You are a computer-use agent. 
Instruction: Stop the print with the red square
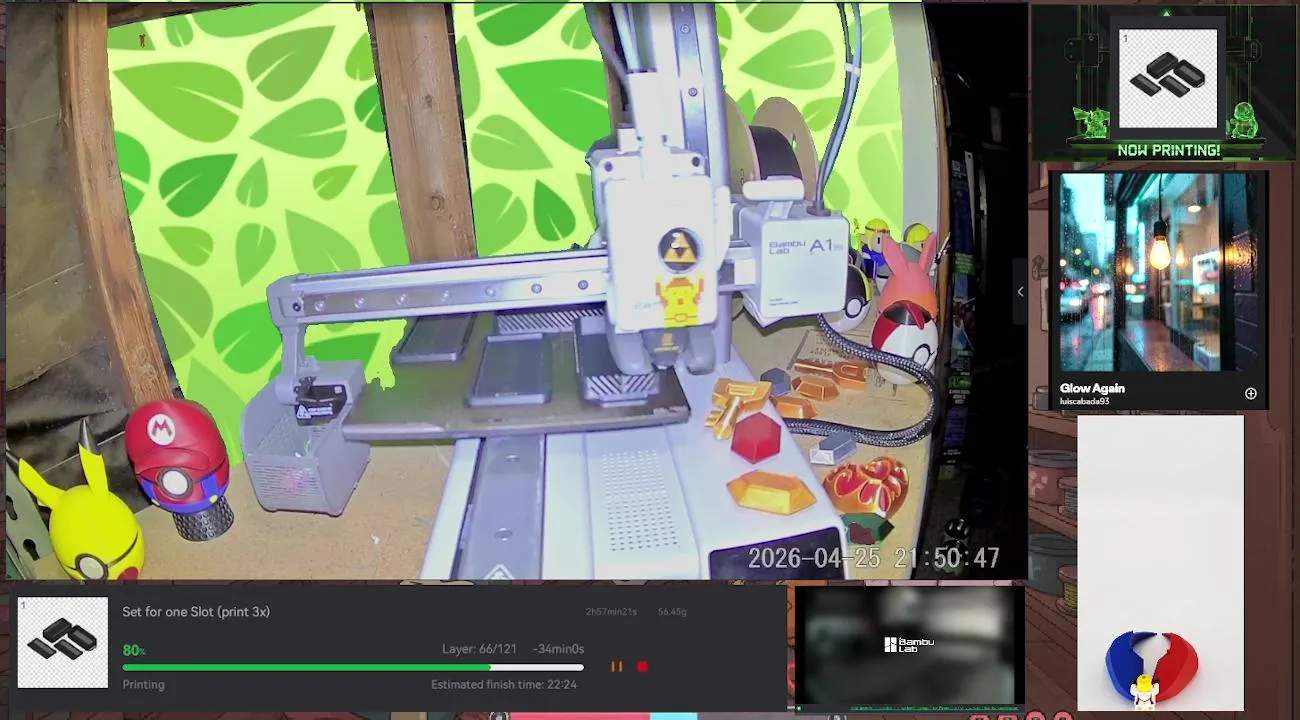tap(642, 666)
